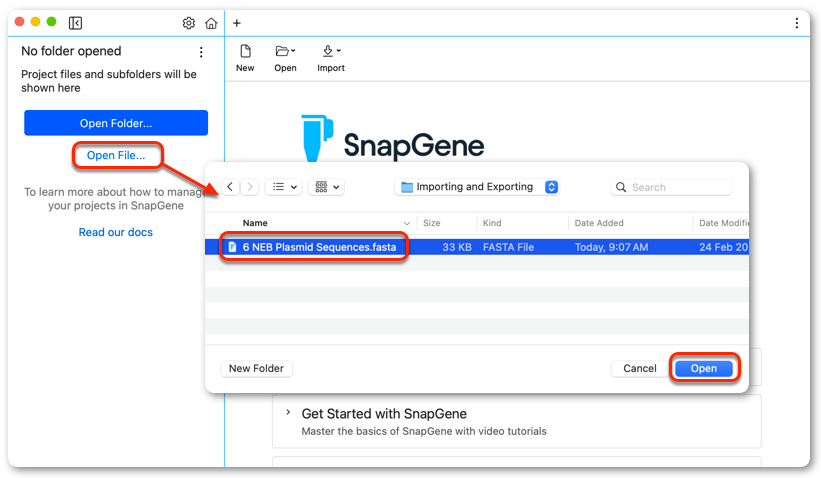Open the grouping options dropdown
Screen dimensions: 821x478
tap(326, 187)
